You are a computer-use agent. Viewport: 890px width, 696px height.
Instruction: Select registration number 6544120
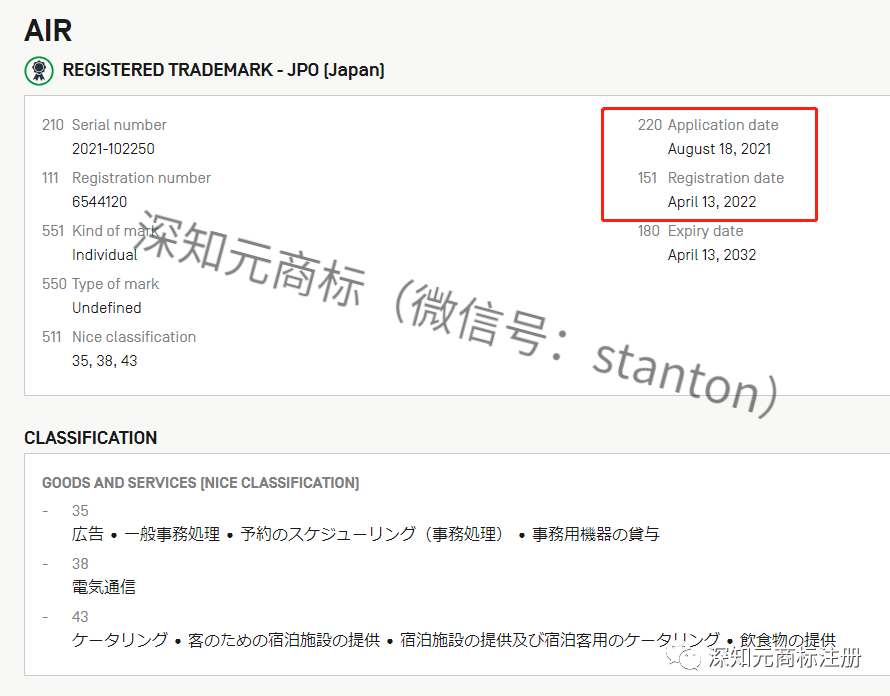(99, 202)
